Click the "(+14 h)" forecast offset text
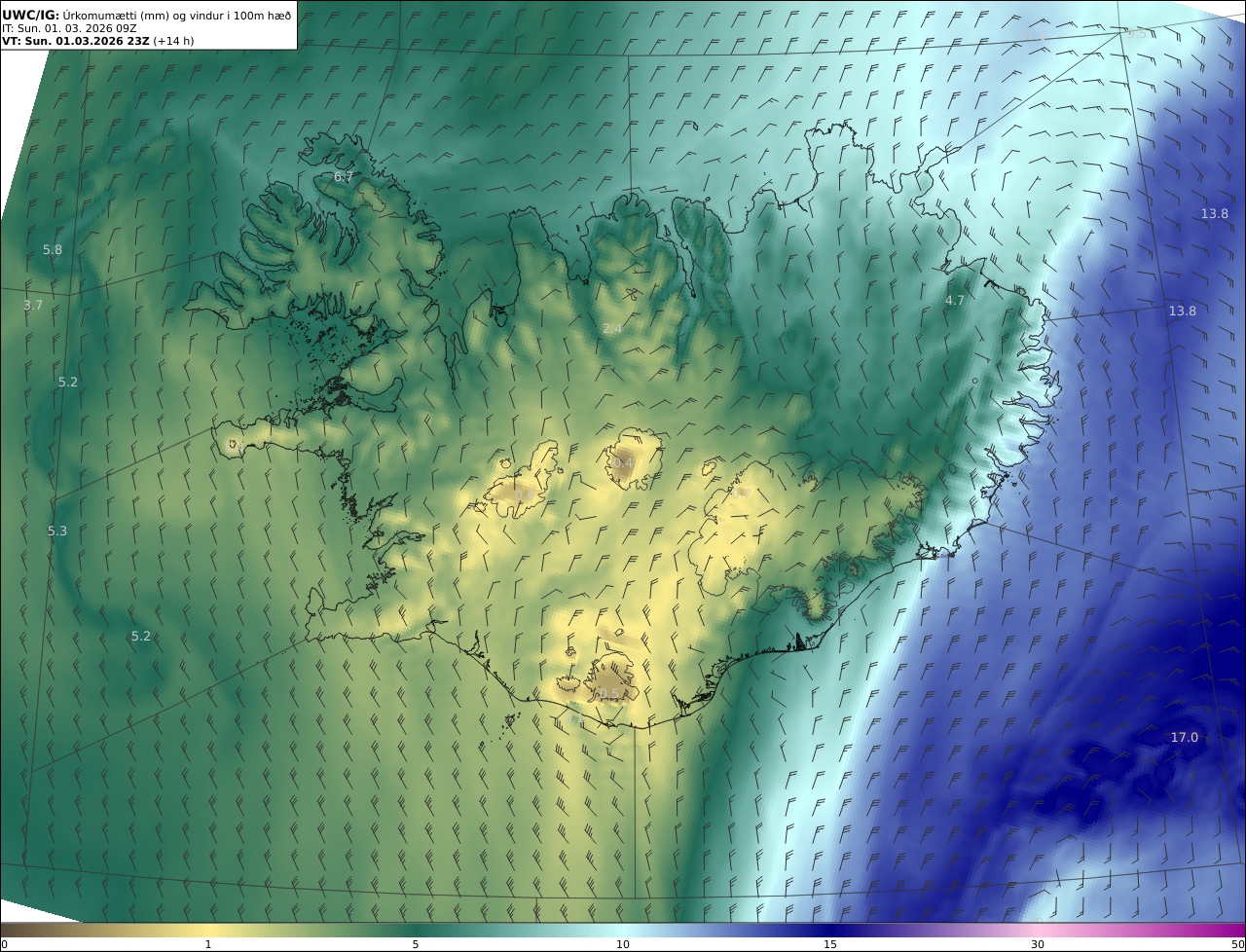 tap(173, 41)
